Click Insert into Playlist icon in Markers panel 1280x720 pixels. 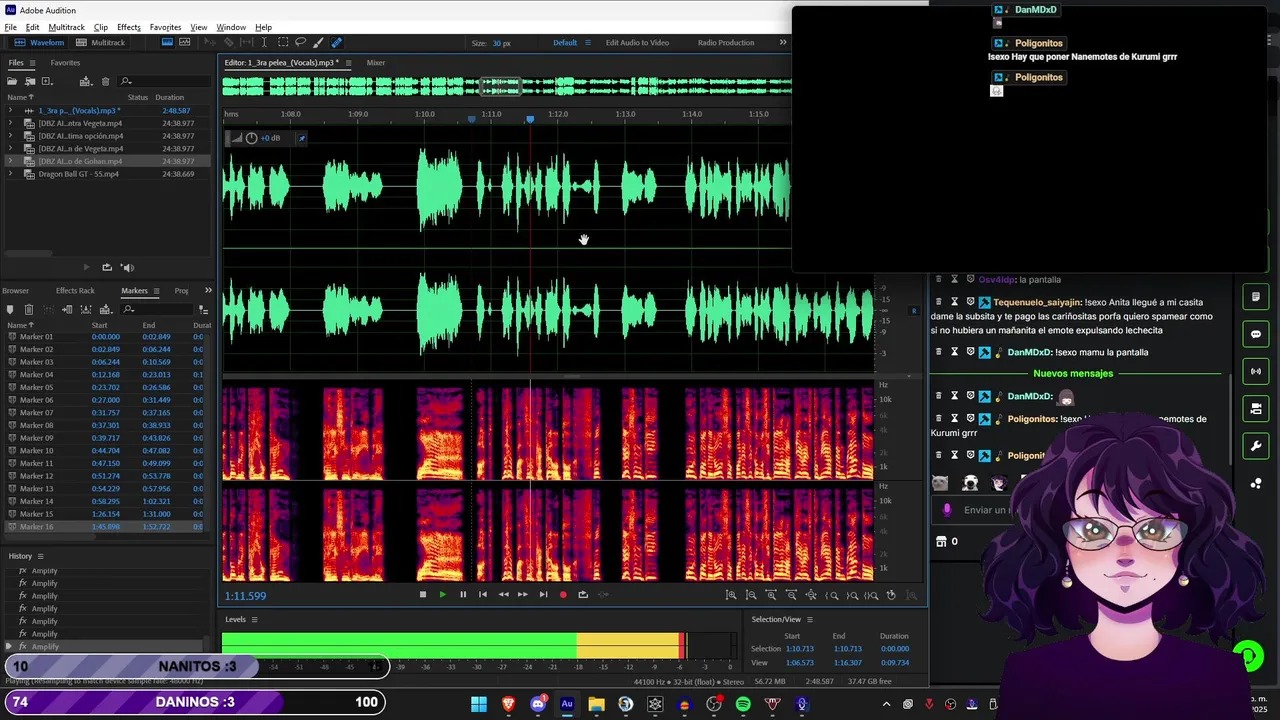click(x=67, y=309)
